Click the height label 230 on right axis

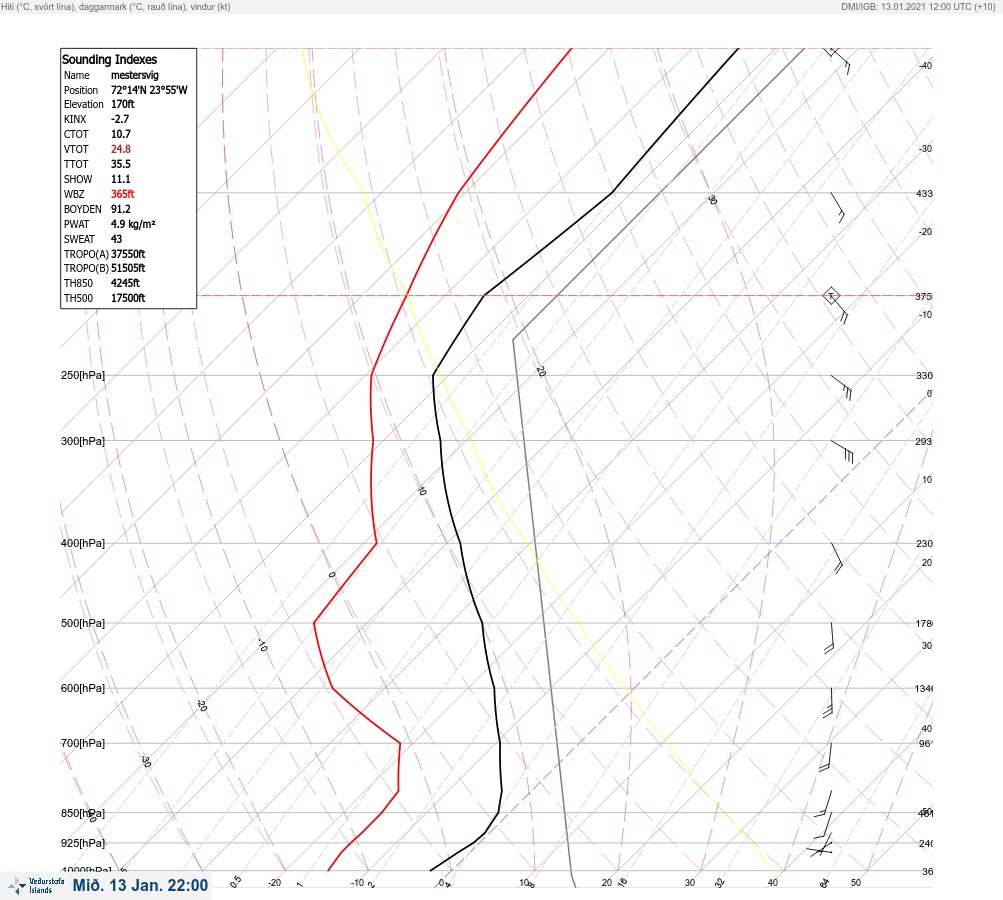(x=924, y=544)
